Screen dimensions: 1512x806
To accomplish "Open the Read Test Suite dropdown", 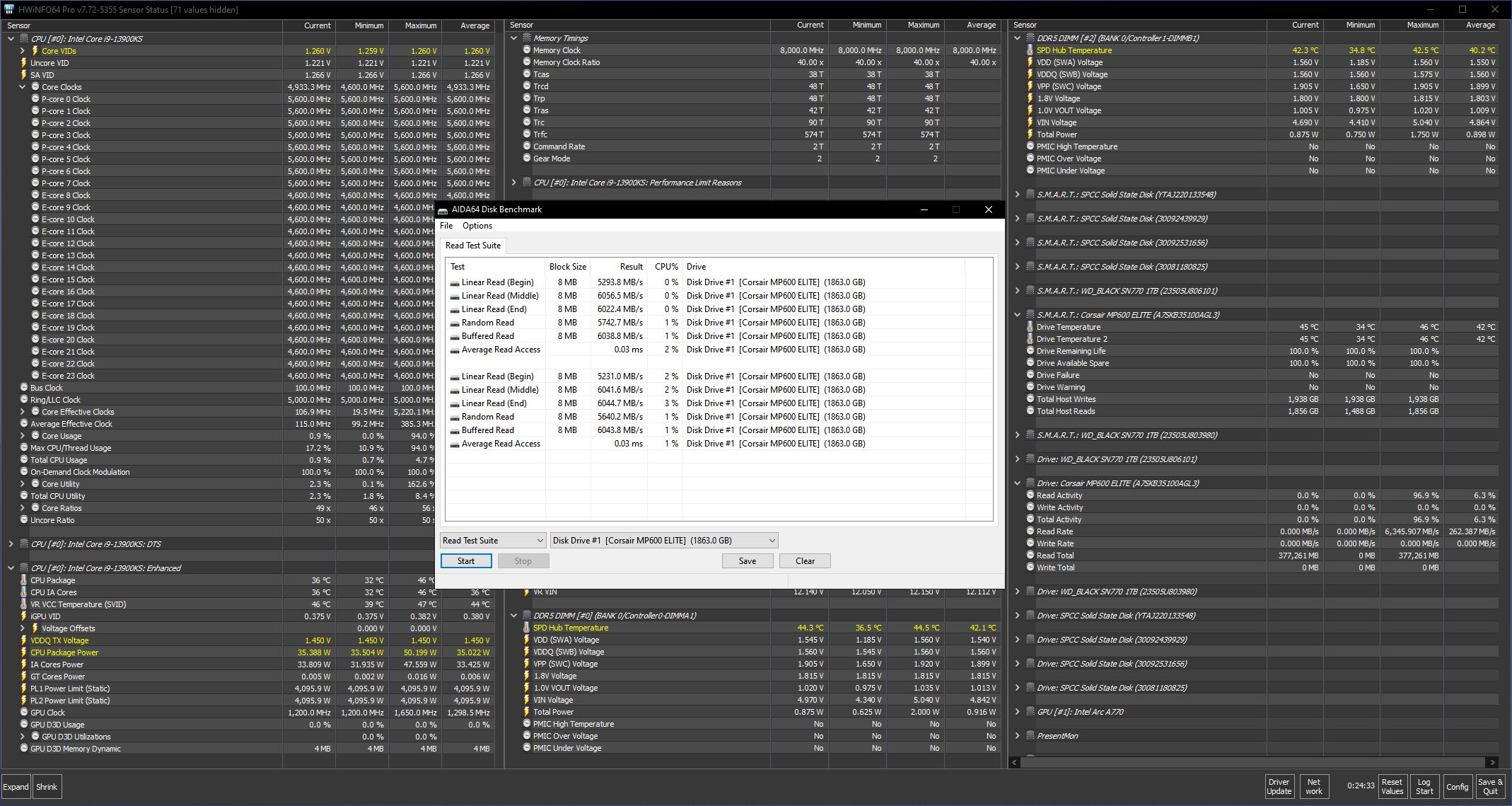I will point(540,541).
